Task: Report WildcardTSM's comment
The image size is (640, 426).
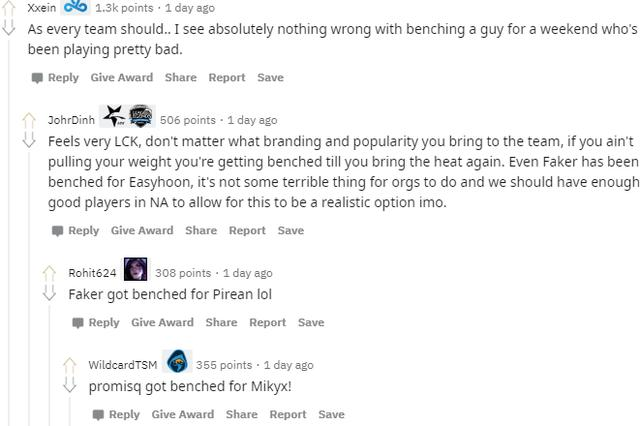Action: click(288, 414)
